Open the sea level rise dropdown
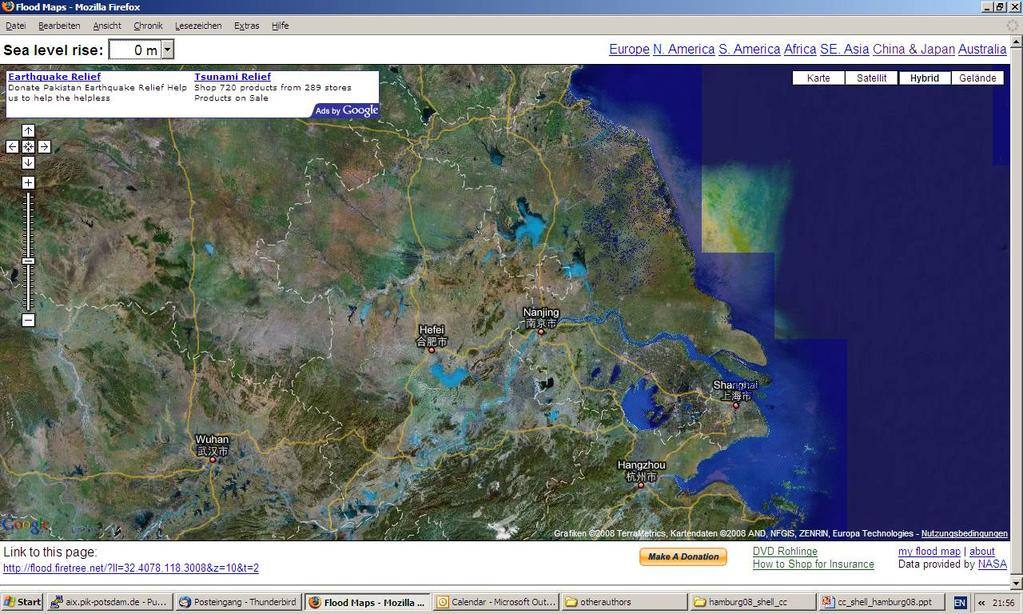This screenshot has width=1023, height=614. point(168,50)
